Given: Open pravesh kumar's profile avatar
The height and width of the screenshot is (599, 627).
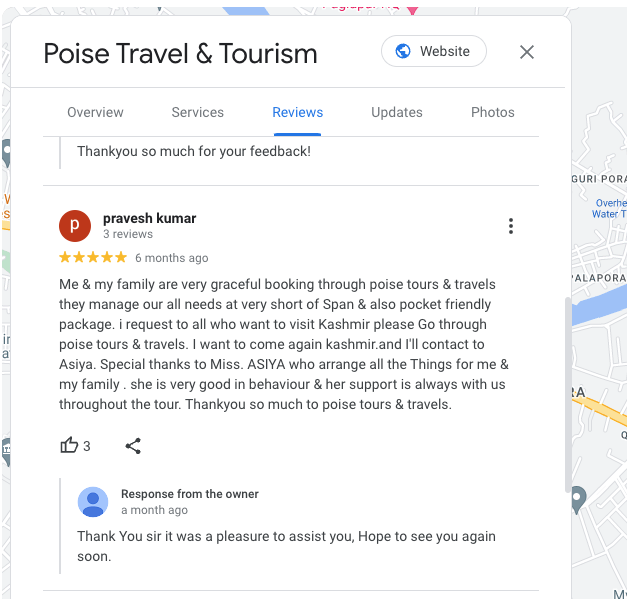Looking at the screenshot, I should coord(75,226).
